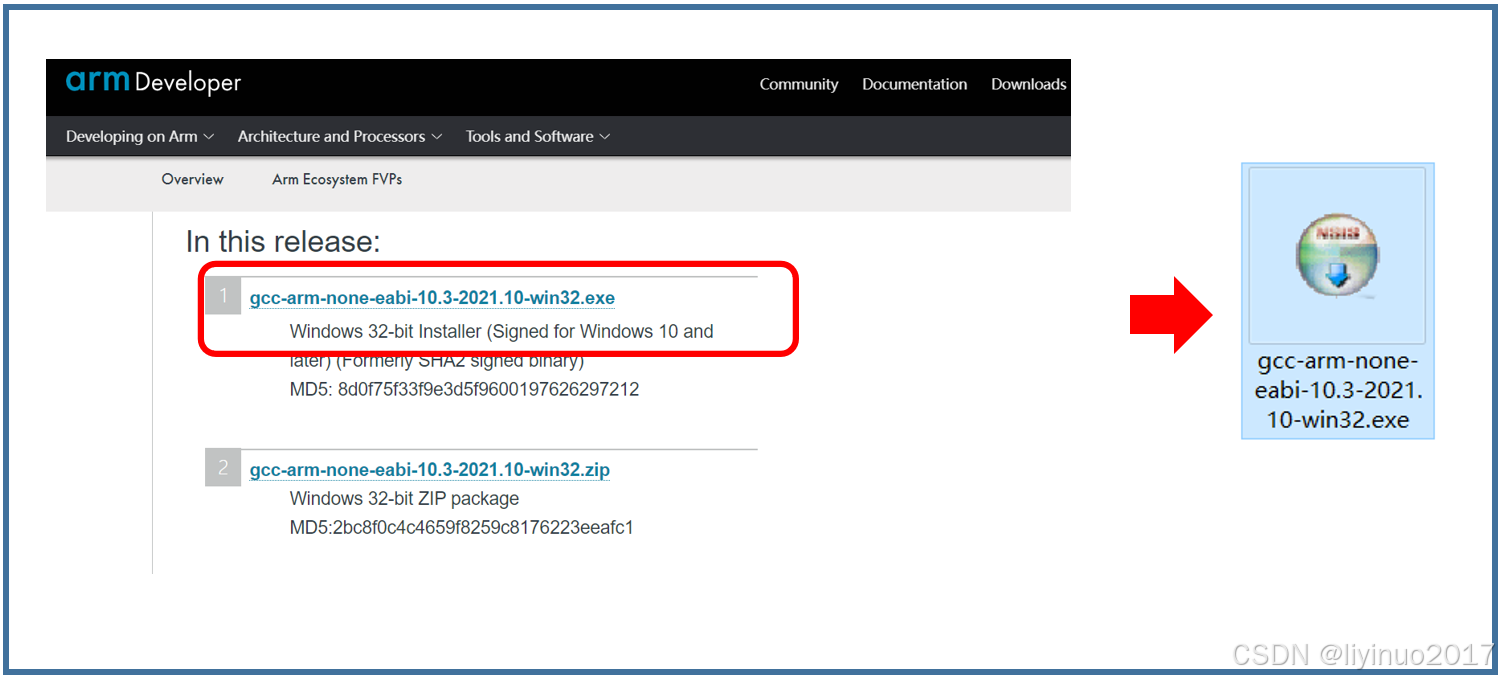Open the Downloads header link

(x=1029, y=84)
